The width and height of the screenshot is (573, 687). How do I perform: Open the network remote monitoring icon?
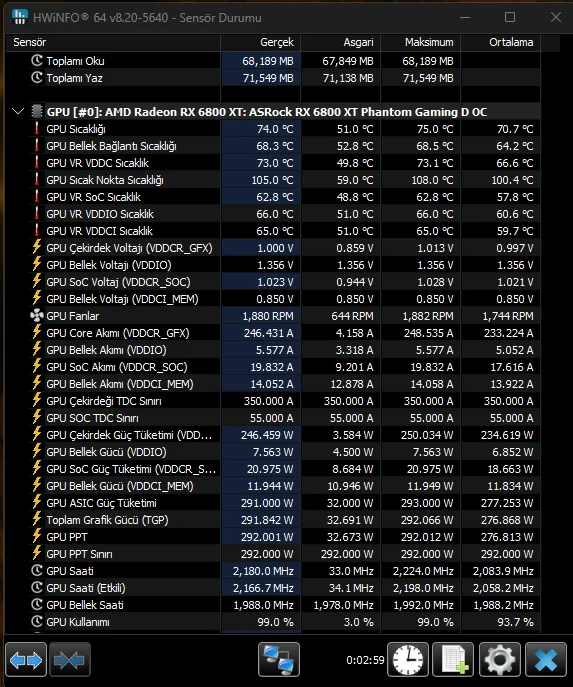point(279,659)
